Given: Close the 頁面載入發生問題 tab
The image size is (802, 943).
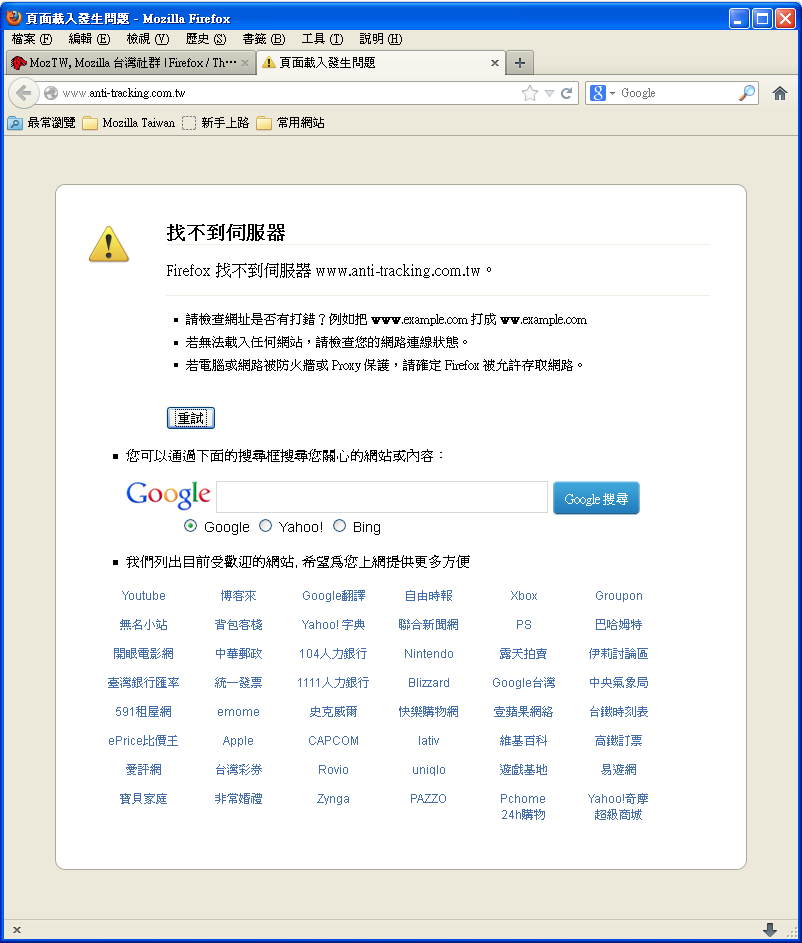Looking at the screenshot, I should pos(494,62).
